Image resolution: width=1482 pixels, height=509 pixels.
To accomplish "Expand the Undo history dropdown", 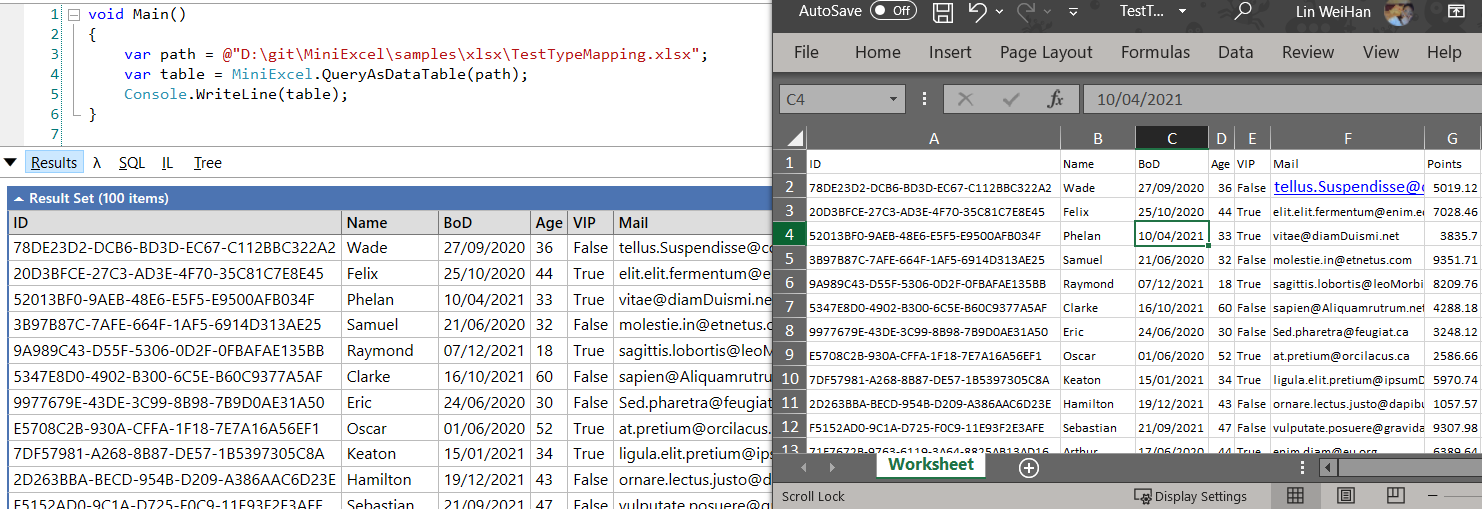I will pyautogui.click(x=1000, y=12).
